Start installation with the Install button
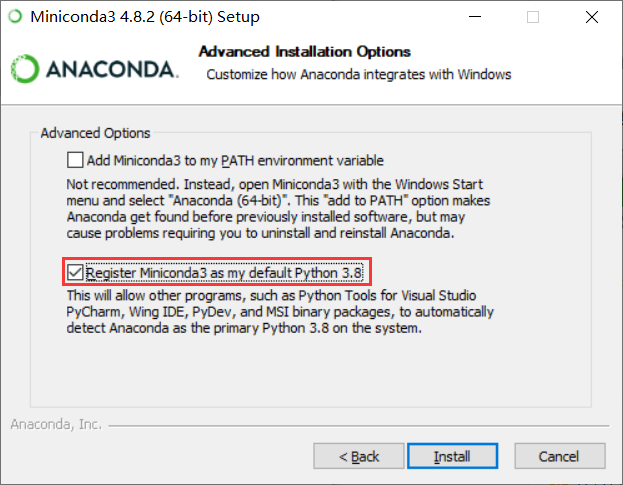This screenshot has height=485, width=623. point(452,456)
